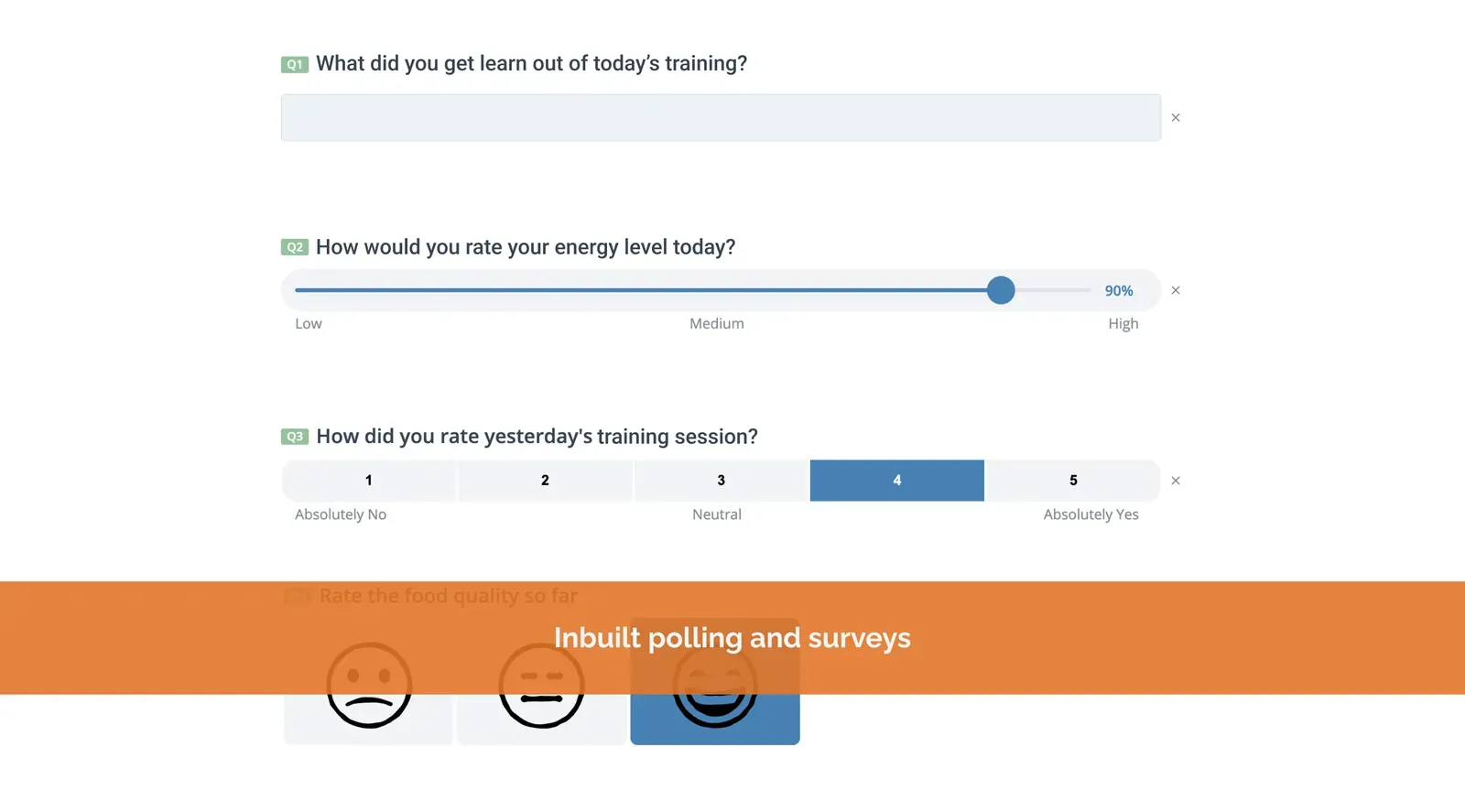Viewport: 1465px width, 812px height.
Task: Select rating 4 for yesterday's training session
Action: coord(897,481)
